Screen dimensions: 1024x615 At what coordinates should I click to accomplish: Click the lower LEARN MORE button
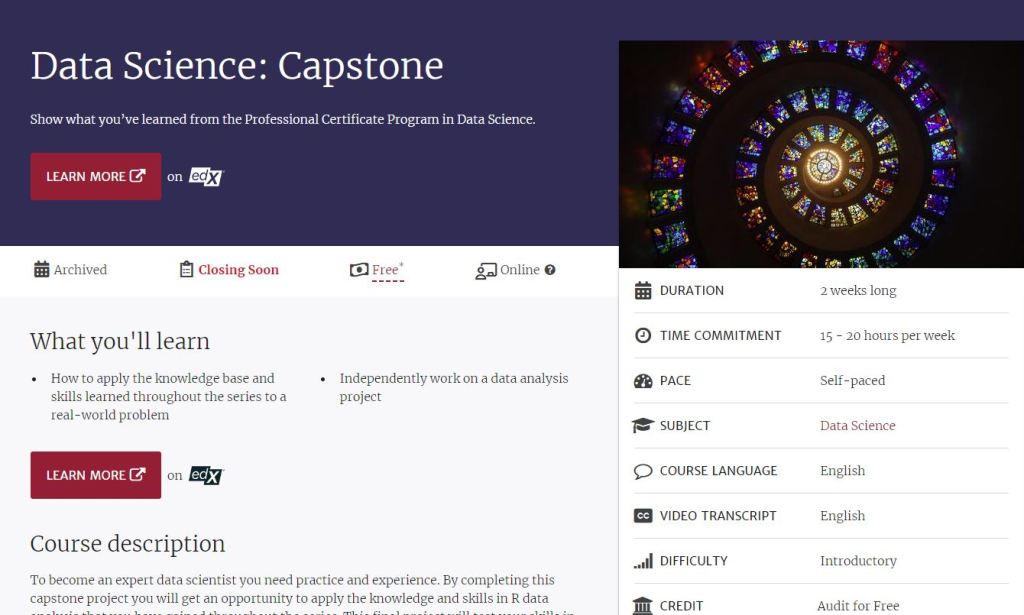click(95, 475)
